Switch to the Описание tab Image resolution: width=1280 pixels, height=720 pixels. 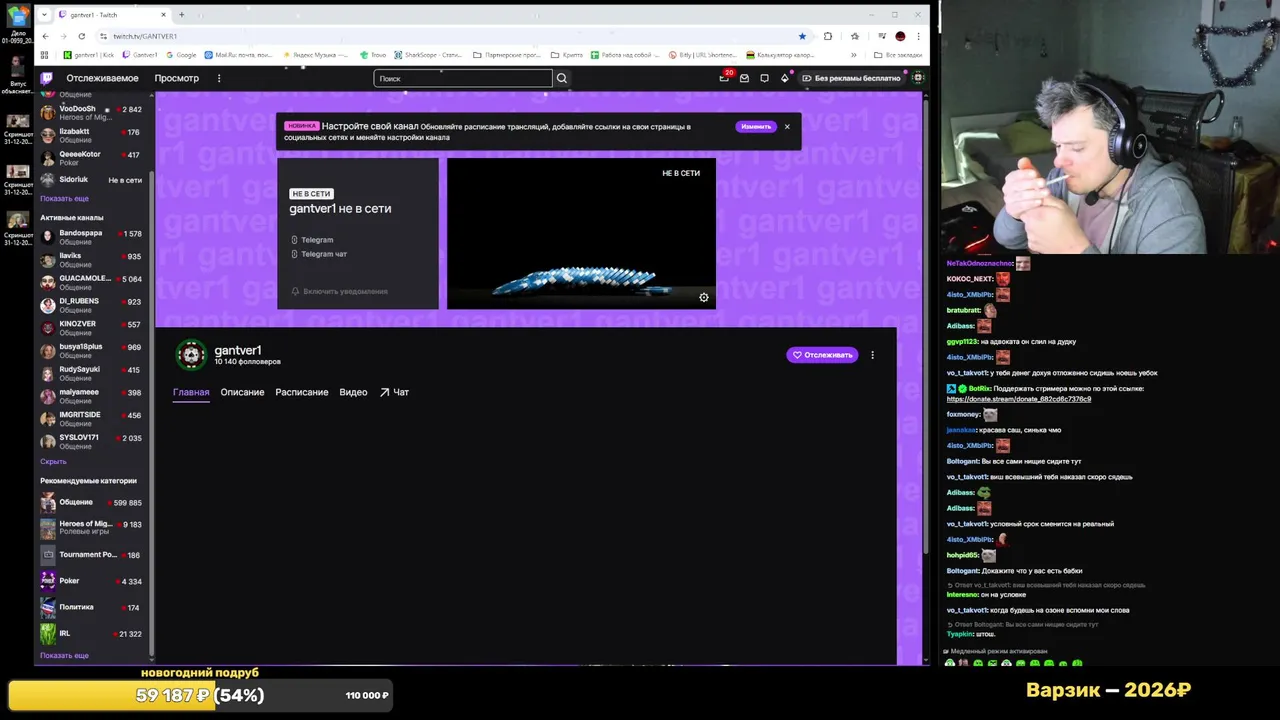click(242, 392)
